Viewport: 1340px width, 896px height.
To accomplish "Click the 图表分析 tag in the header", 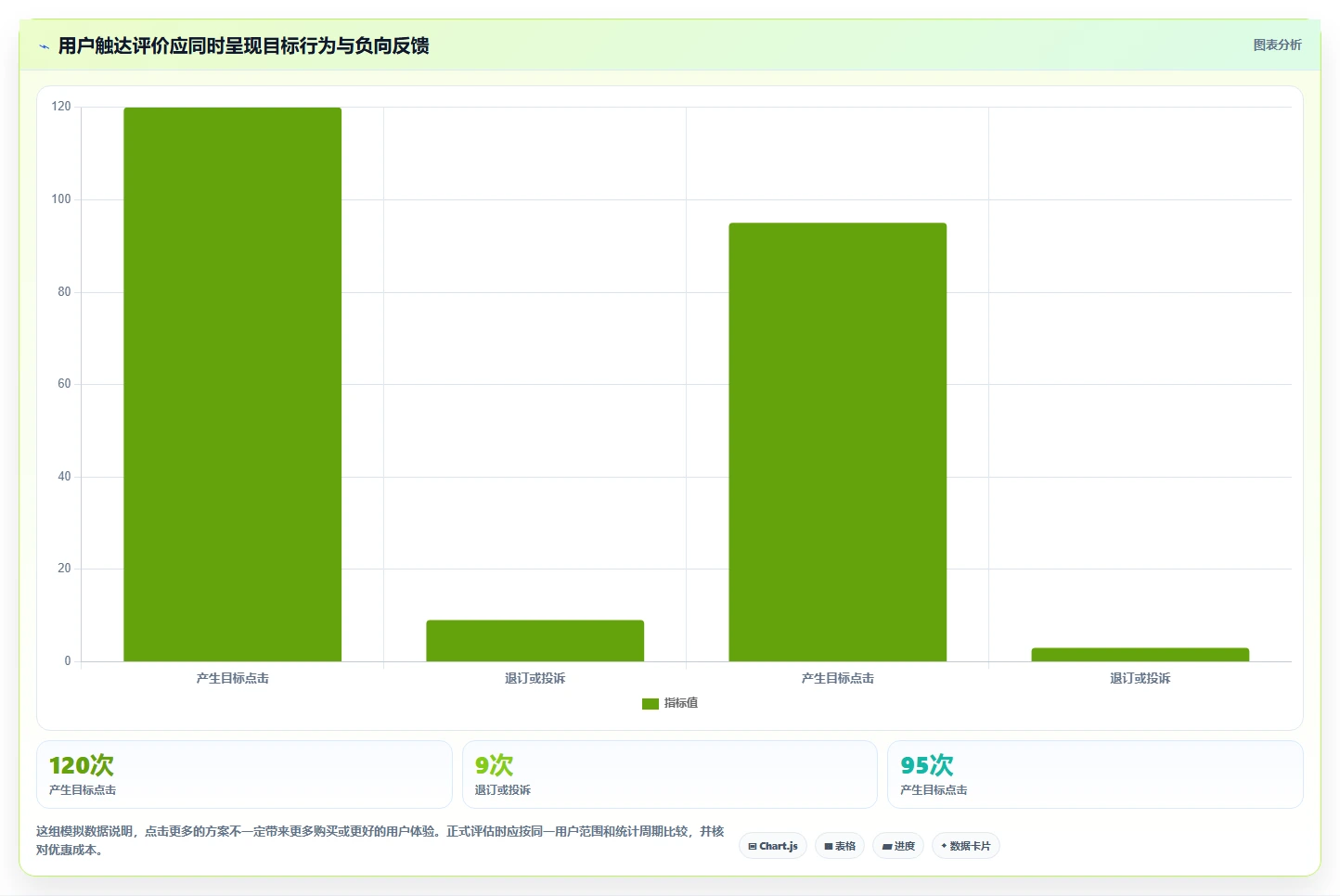I will tap(1277, 45).
